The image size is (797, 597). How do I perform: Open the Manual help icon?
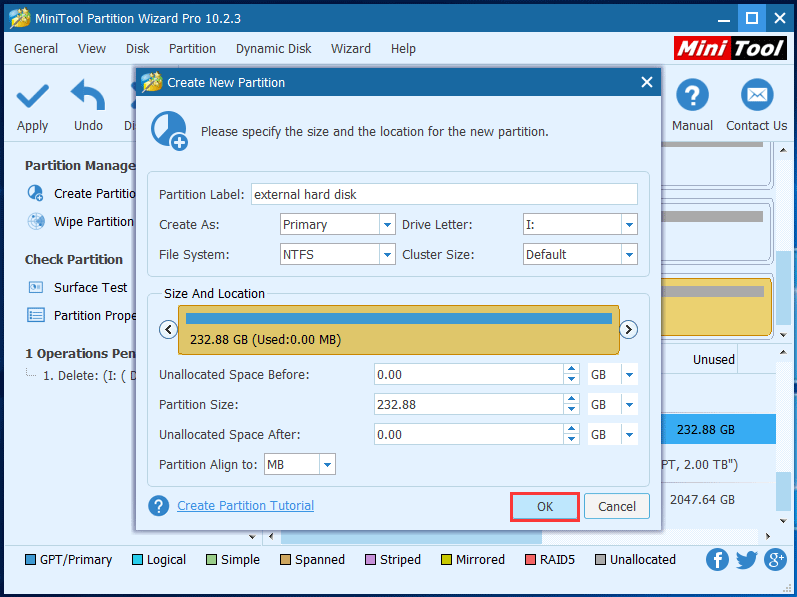(692, 95)
